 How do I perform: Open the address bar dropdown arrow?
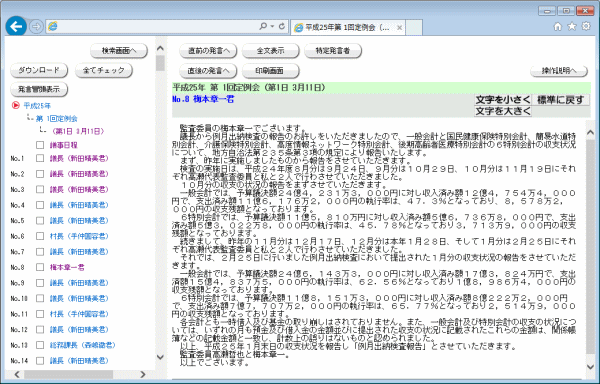(272, 26)
